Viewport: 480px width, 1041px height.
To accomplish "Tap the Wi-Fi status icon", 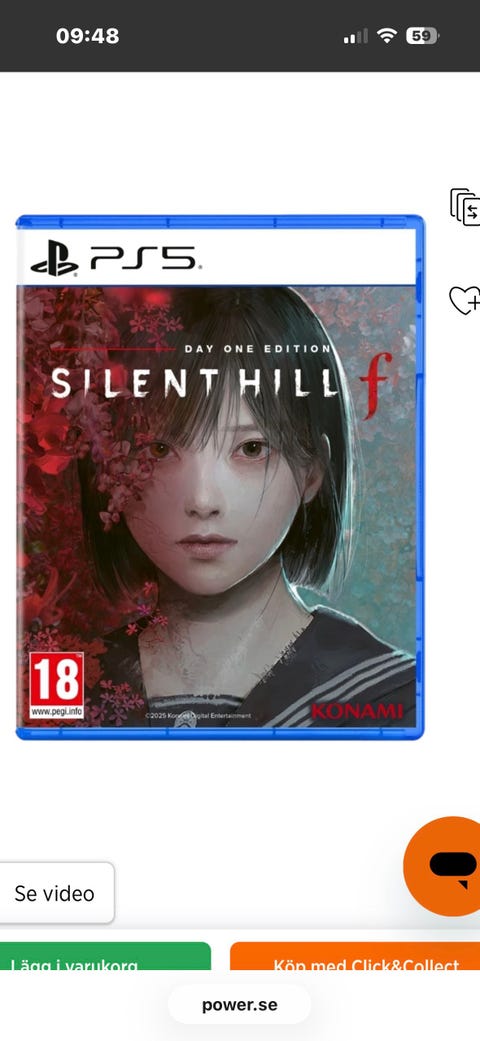I will 386,36.
